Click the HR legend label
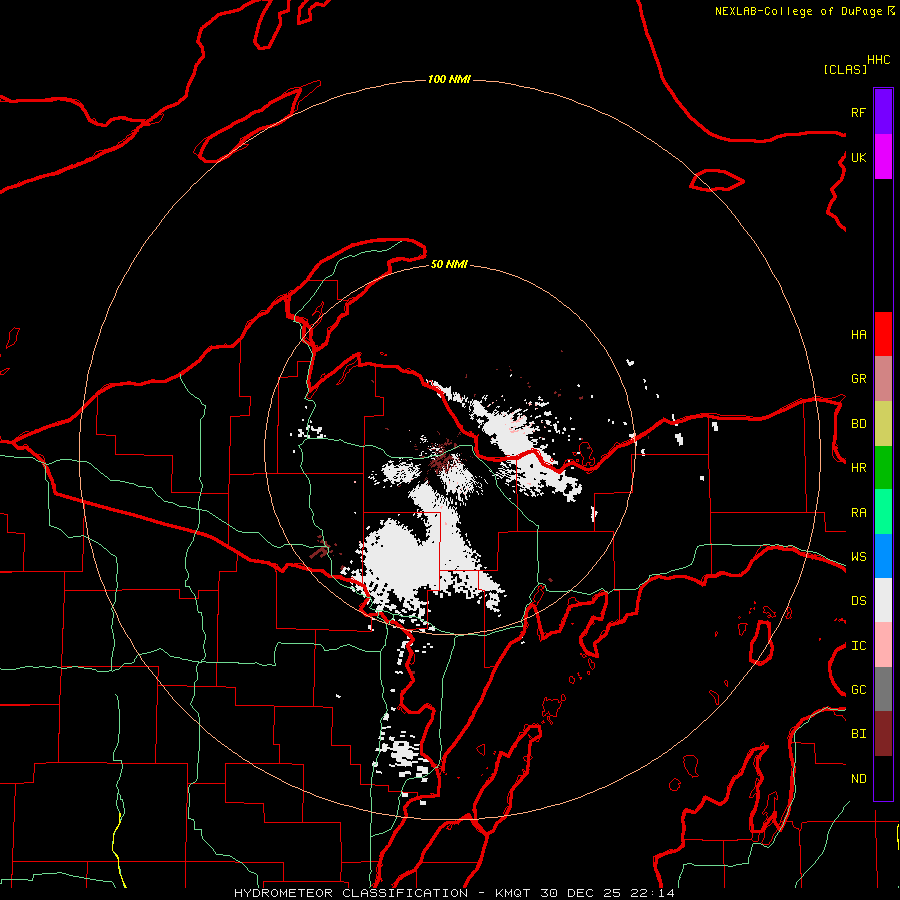This screenshot has width=900, height=900. click(858, 468)
